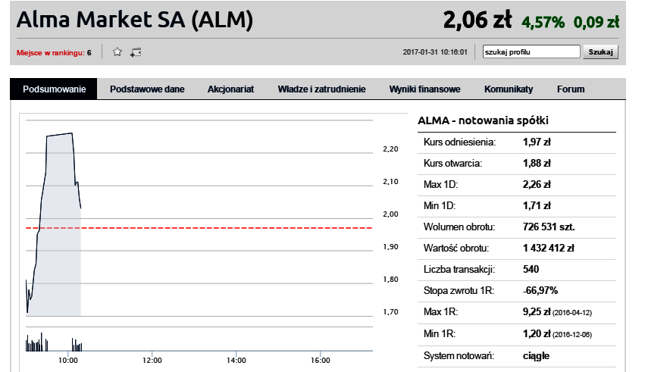
Task: Click the volume bars below the chart
Action: point(54,342)
